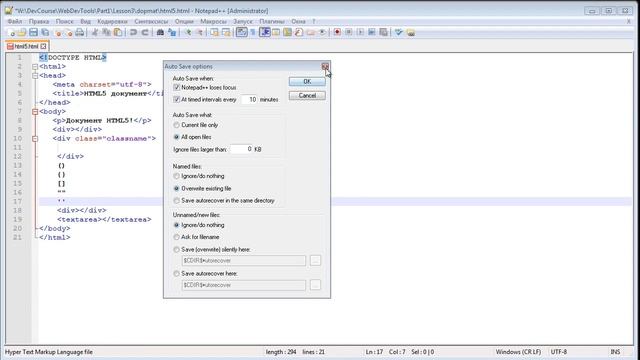Click the Zoom Out toolbar icon

point(200,33)
